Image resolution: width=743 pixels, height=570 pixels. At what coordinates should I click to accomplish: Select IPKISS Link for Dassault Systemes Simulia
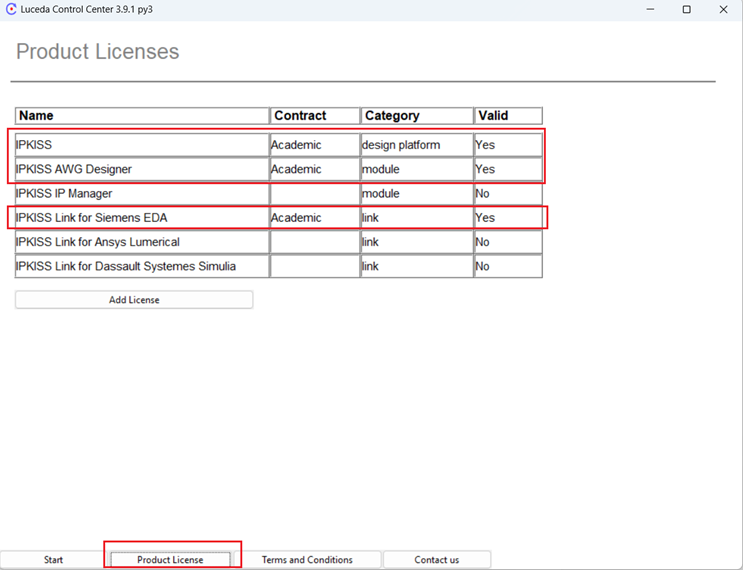click(x=142, y=266)
